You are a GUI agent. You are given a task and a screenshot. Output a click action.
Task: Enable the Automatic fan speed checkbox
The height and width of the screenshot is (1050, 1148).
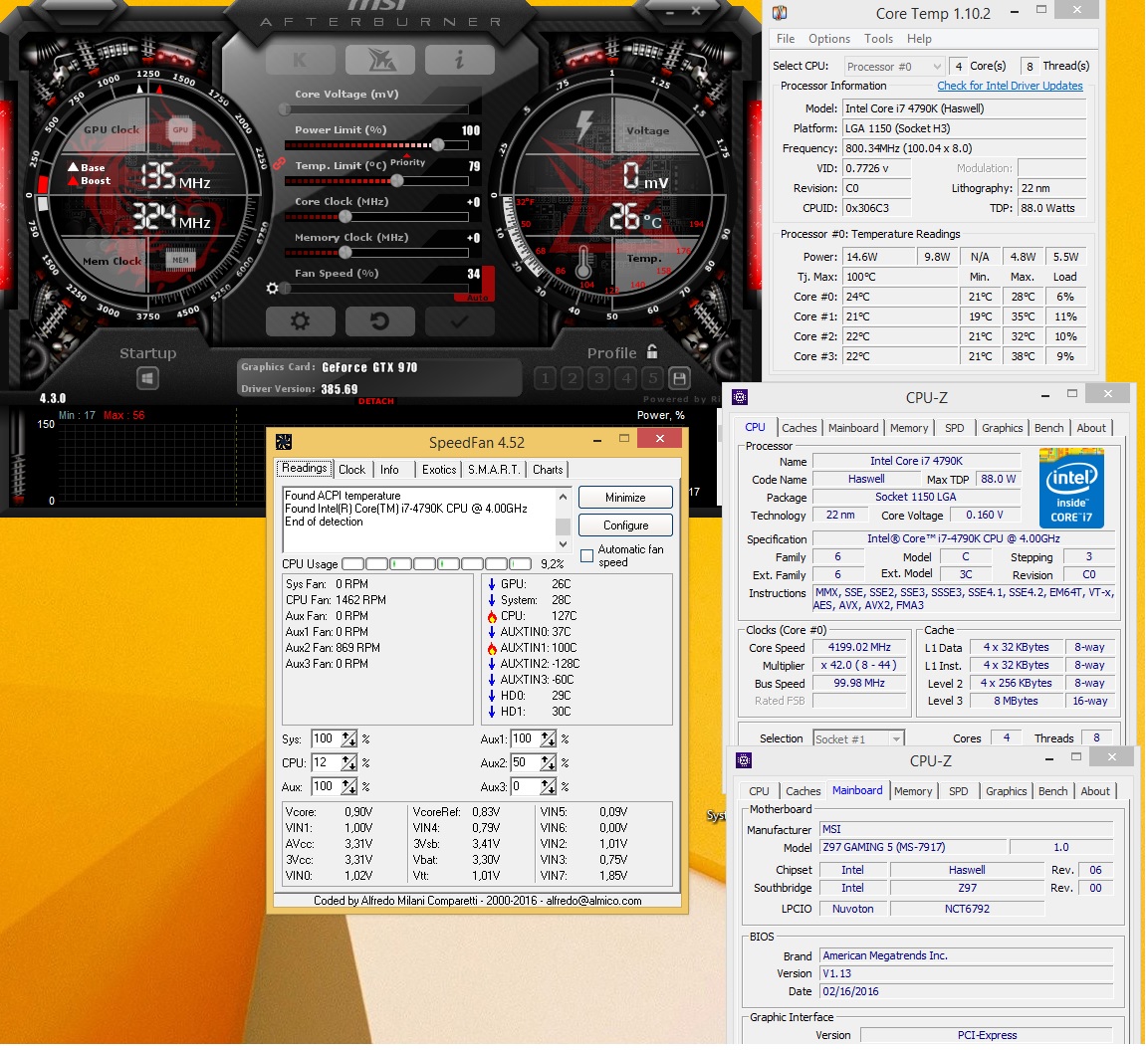pos(586,555)
